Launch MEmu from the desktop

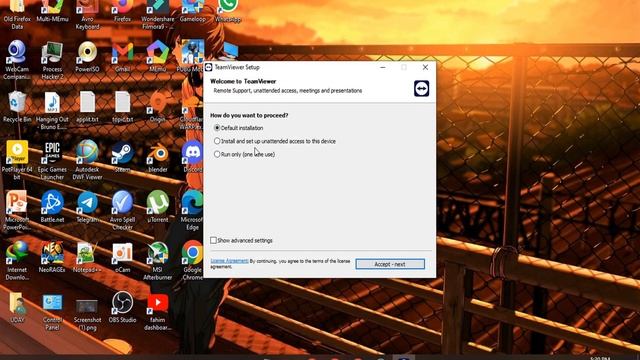coord(158,56)
